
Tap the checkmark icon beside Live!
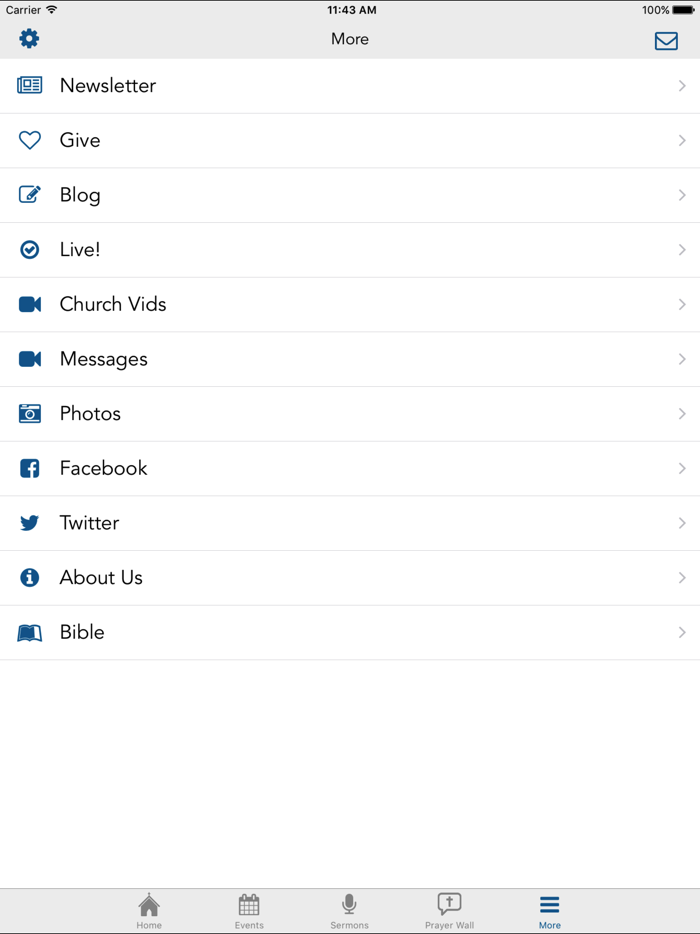[x=30, y=250]
